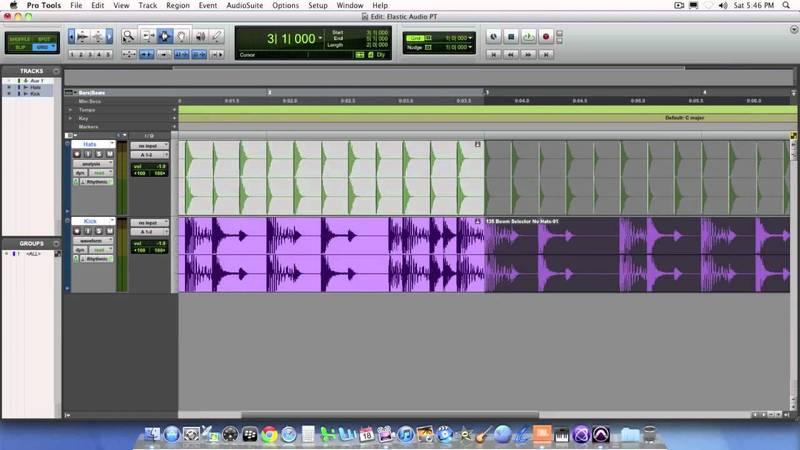Viewport: 800px width, 450px height.
Task: Solo the Kick track
Action: pos(99,230)
